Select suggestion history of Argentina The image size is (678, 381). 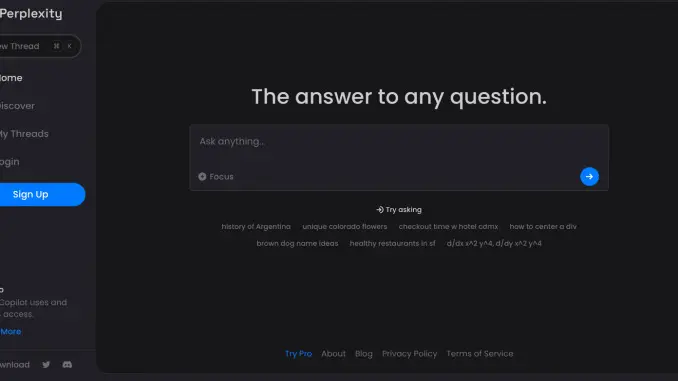tap(256, 227)
